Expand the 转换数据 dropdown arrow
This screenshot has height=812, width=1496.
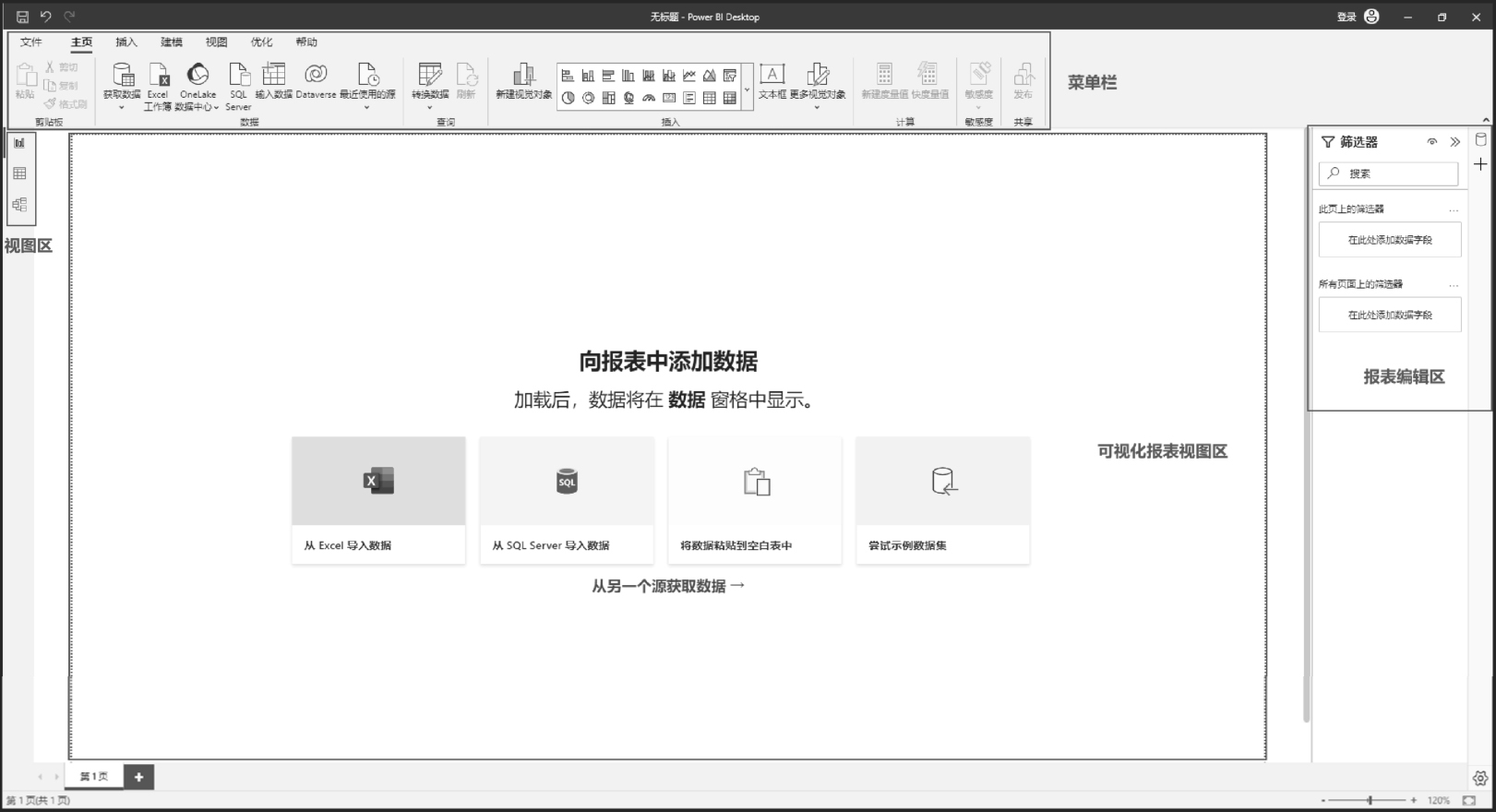click(x=430, y=107)
